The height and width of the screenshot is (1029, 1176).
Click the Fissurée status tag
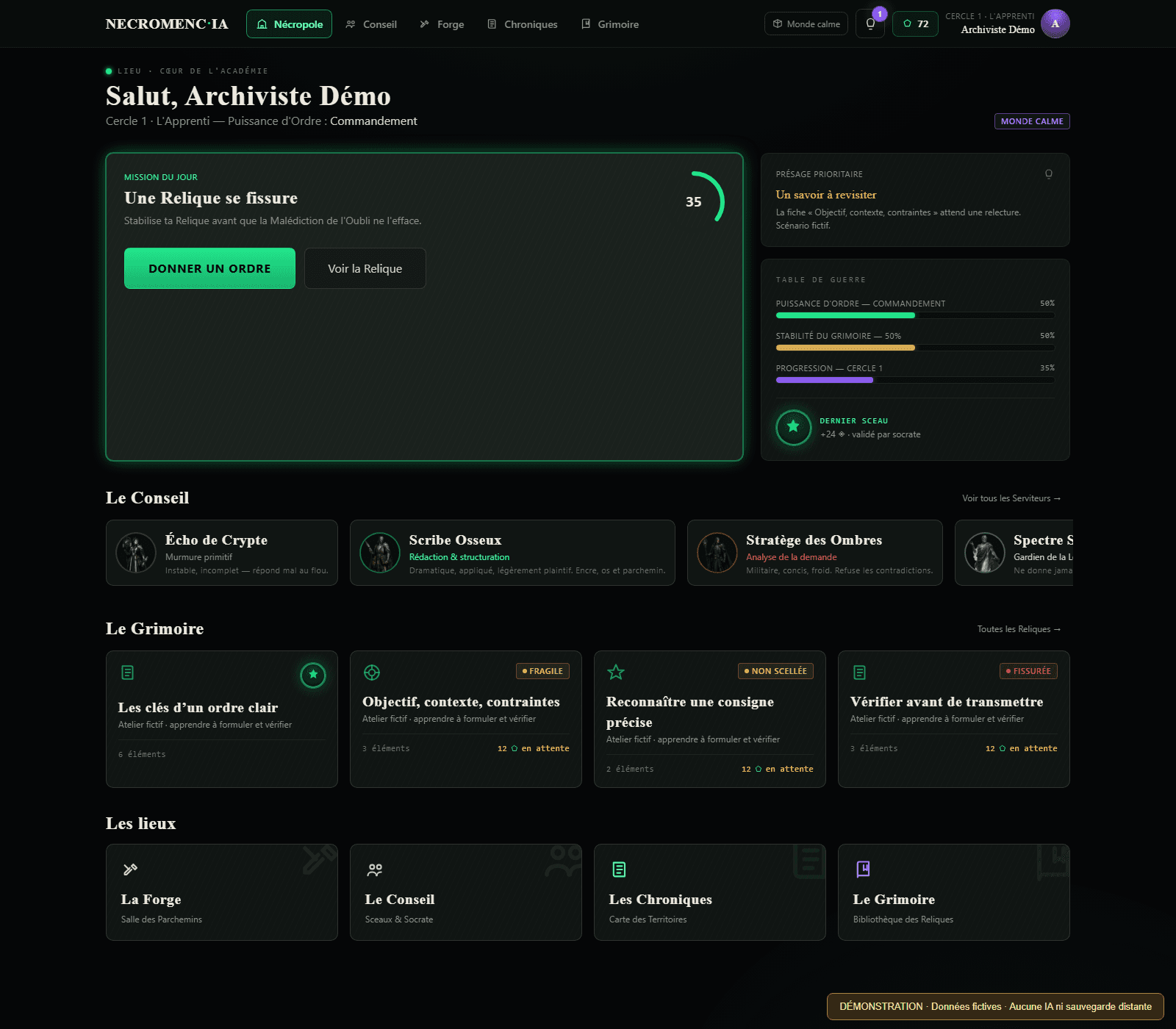(x=1028, y=671)
